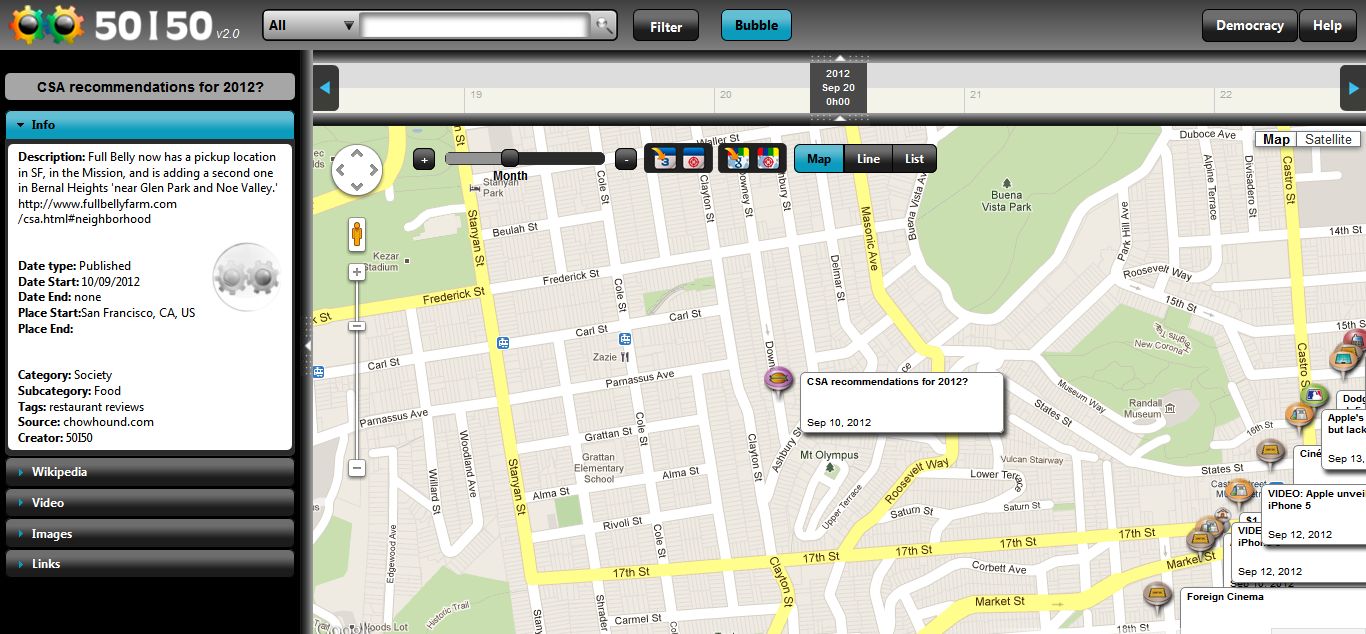The width and height of the screenshot is (1366, 634).
Task: Click the Month timeline scale slider handle
Action: point(509,158)
